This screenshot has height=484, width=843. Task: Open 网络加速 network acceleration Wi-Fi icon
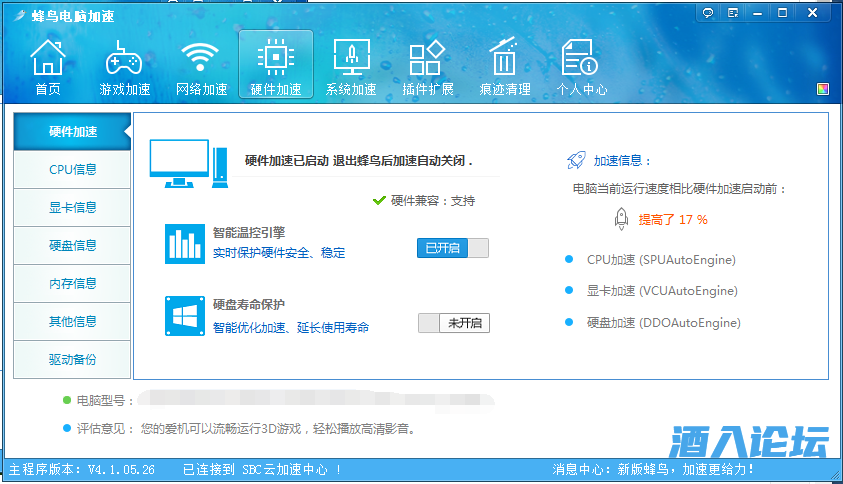click(x=201, y=68)
